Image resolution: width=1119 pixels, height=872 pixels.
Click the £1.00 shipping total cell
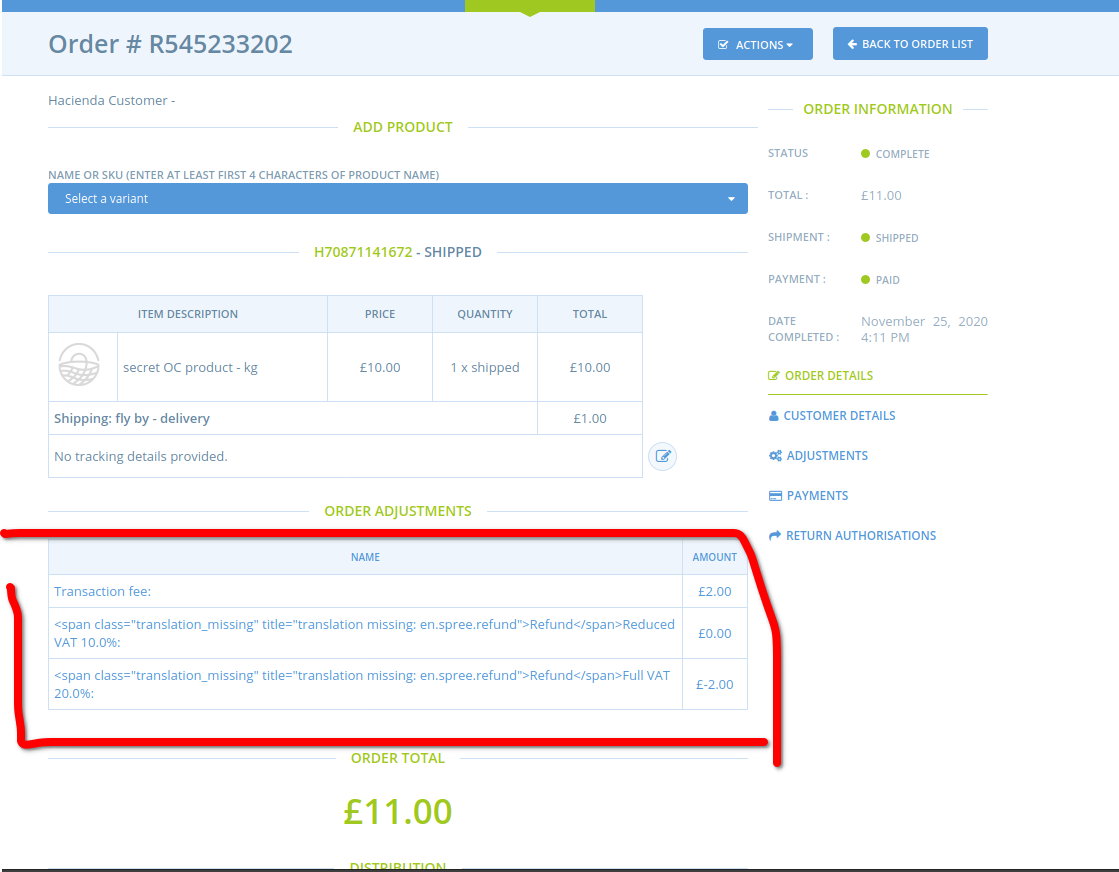pos(589,418)
